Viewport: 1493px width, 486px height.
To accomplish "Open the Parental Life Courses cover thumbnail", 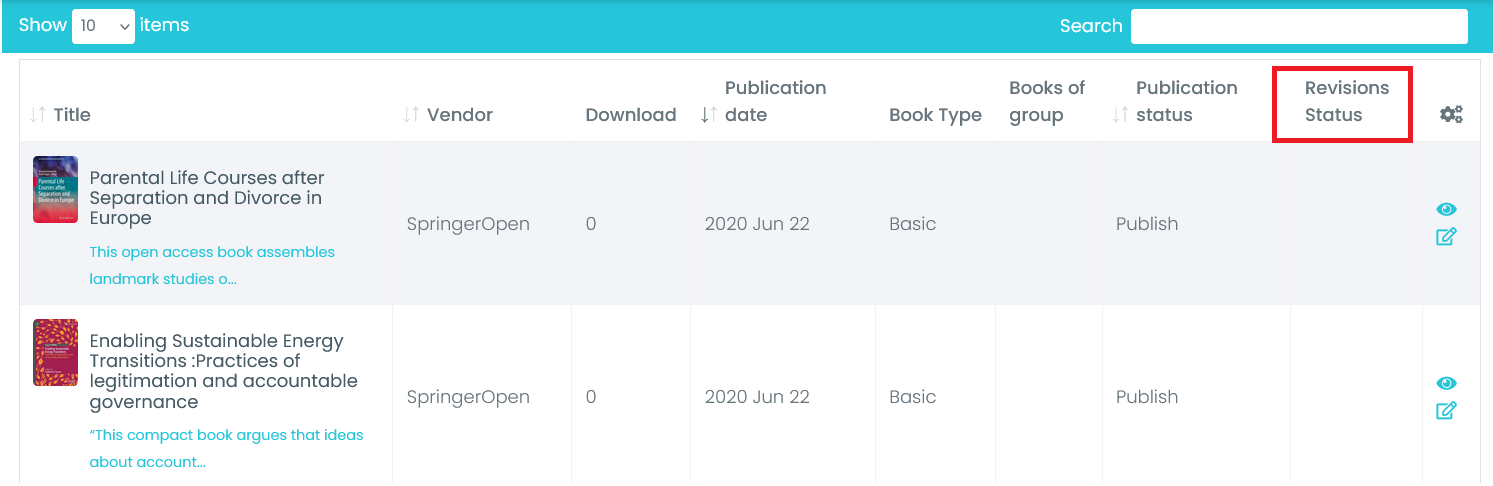I will [55, 189].
